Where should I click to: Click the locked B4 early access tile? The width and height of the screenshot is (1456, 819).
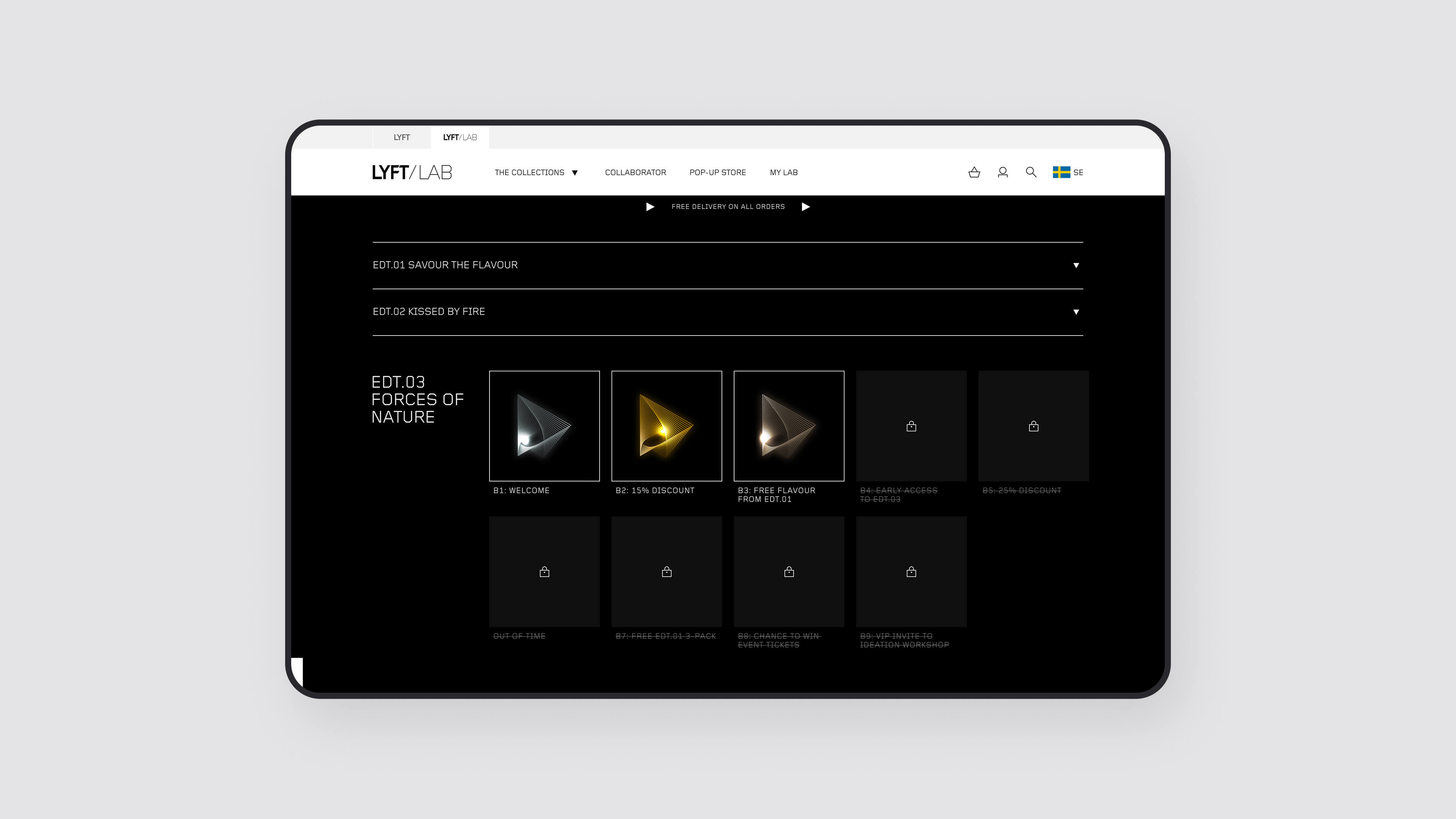911,426
